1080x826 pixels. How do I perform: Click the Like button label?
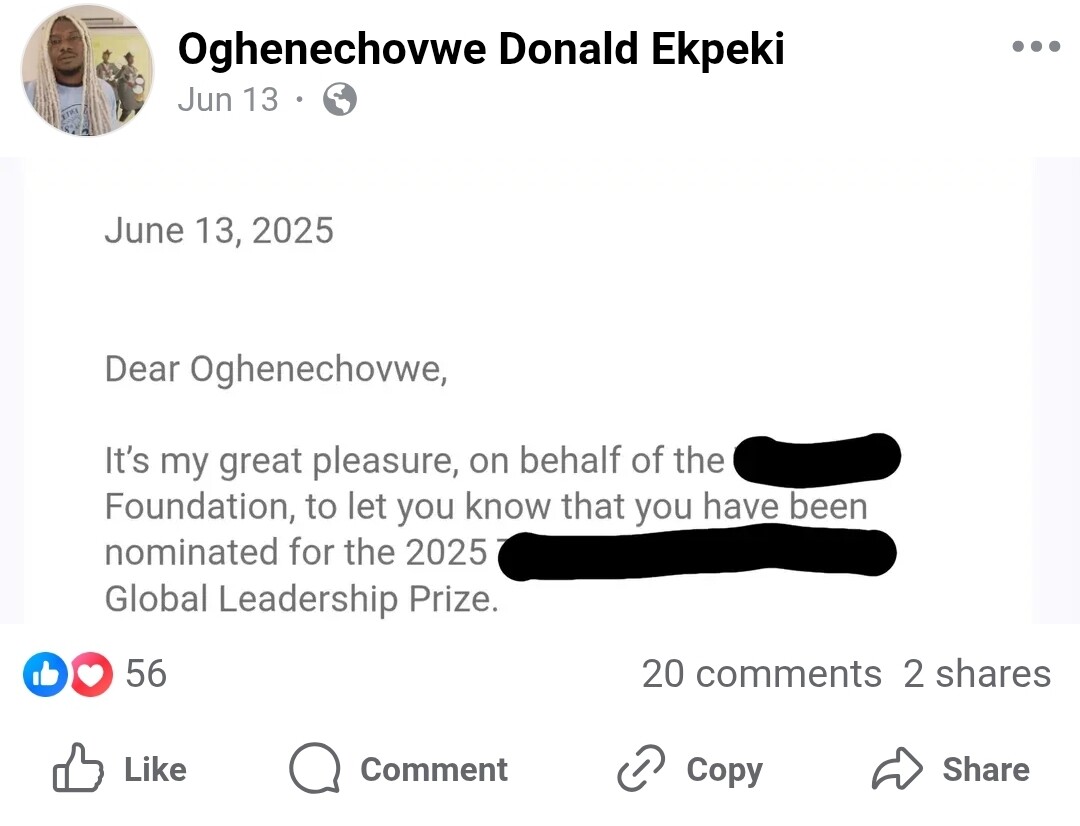point(155,770)
